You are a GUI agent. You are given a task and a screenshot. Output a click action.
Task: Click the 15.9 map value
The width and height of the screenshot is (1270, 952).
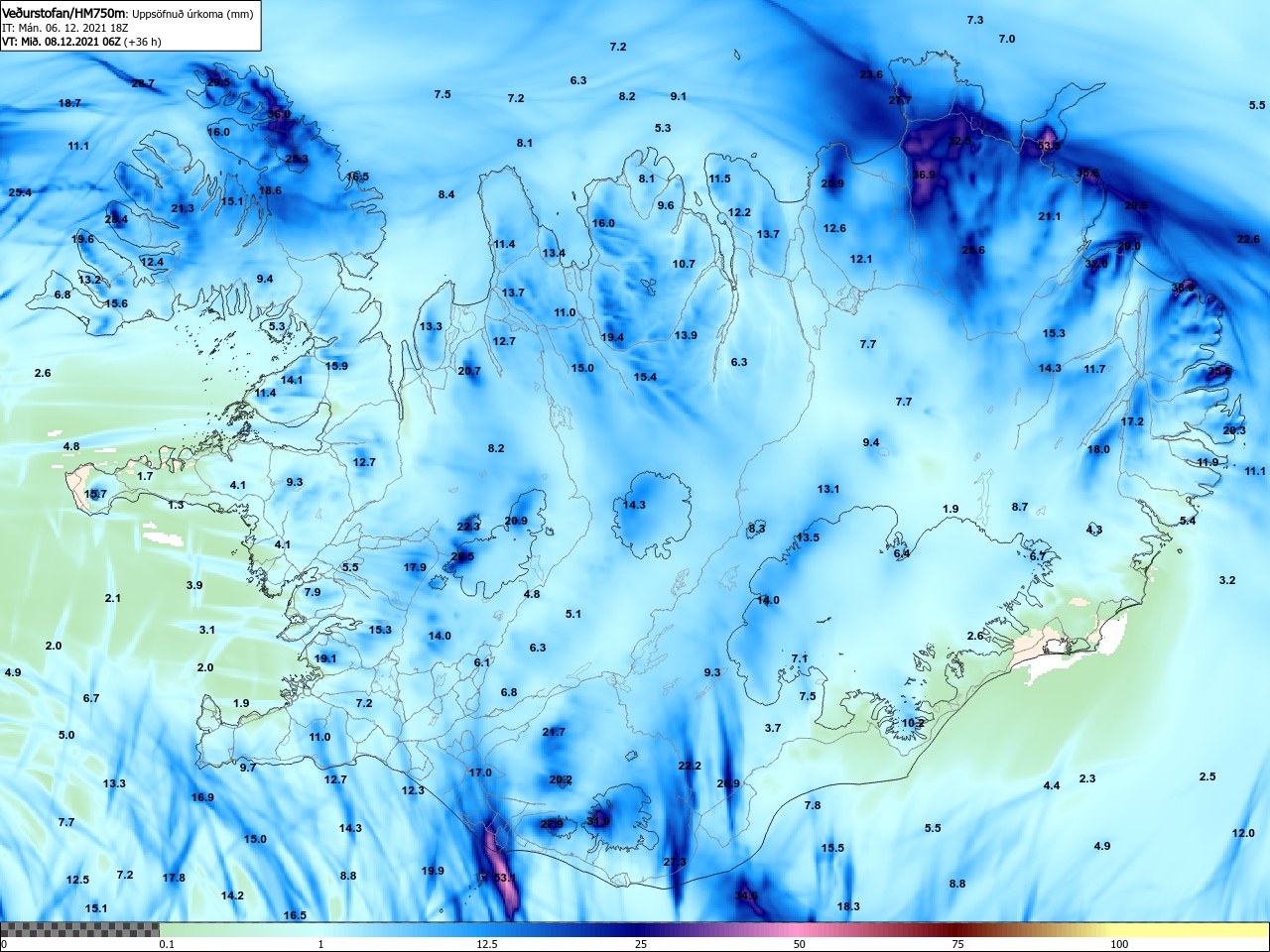[x=336, y=366]
